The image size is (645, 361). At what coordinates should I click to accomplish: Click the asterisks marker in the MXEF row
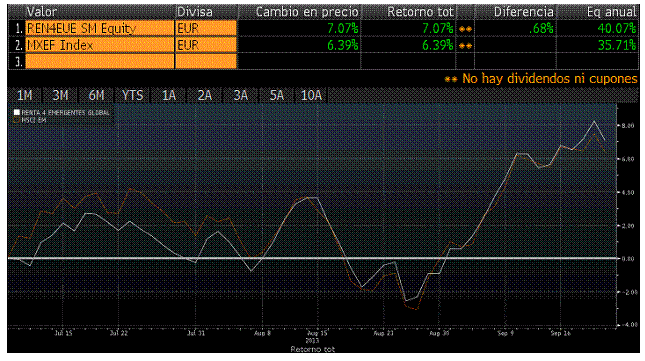(x=465, y=46)
